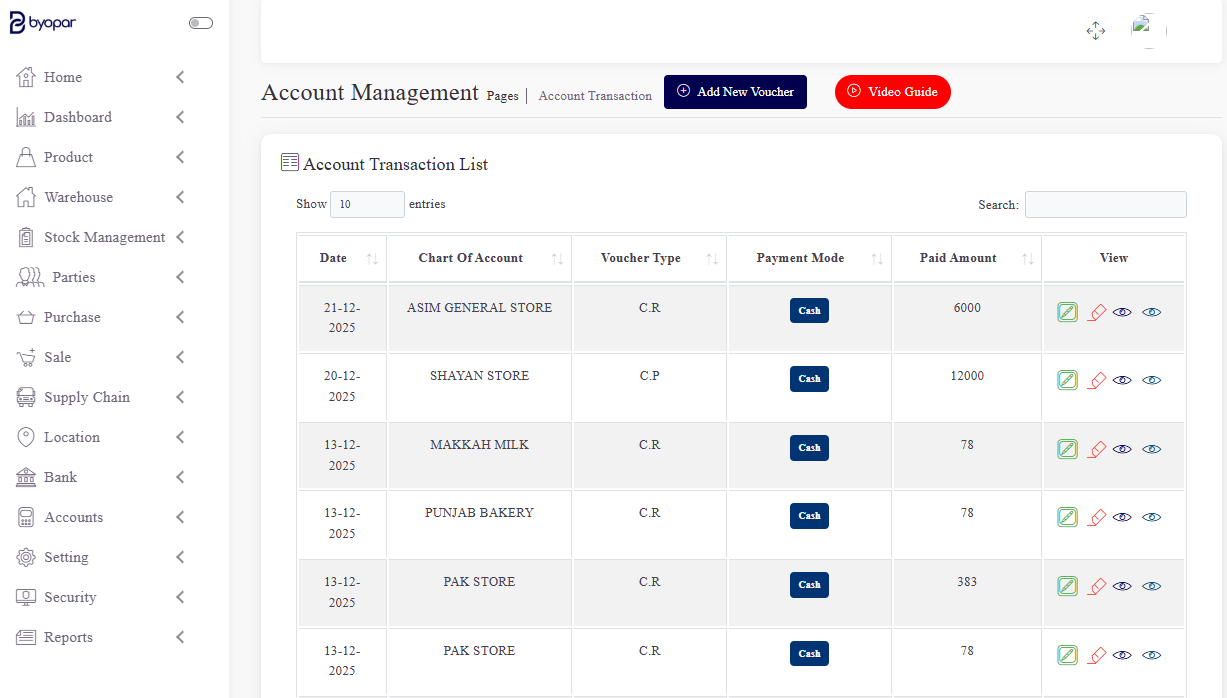Click inside the Search field
Image resolution: width=1227 pixels, height=698 pixels.
pos(1104,204)
